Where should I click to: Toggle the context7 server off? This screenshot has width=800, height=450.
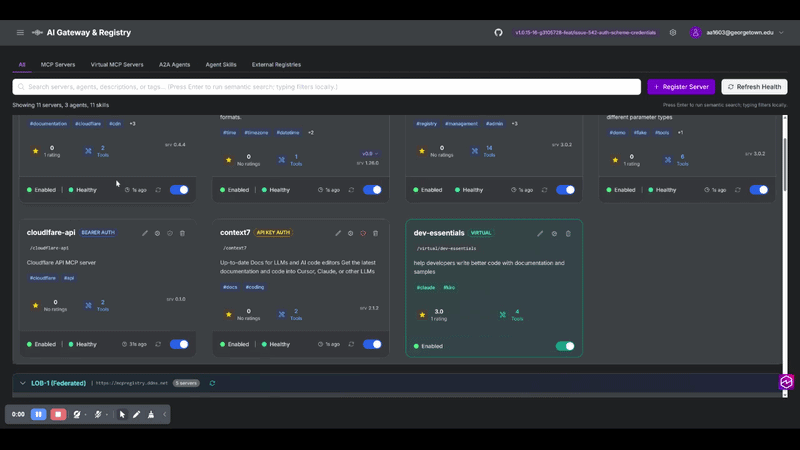(372, 344)
